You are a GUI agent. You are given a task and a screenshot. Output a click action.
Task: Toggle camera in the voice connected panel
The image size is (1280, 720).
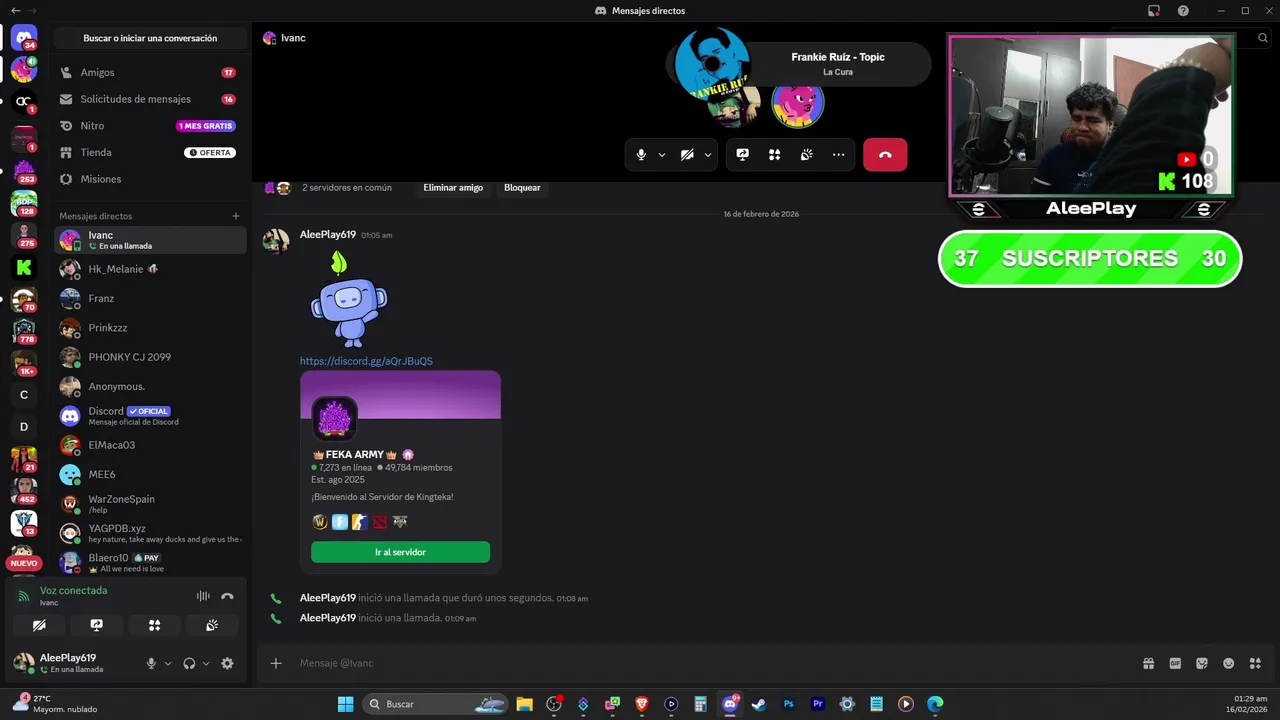coord(39,625)
